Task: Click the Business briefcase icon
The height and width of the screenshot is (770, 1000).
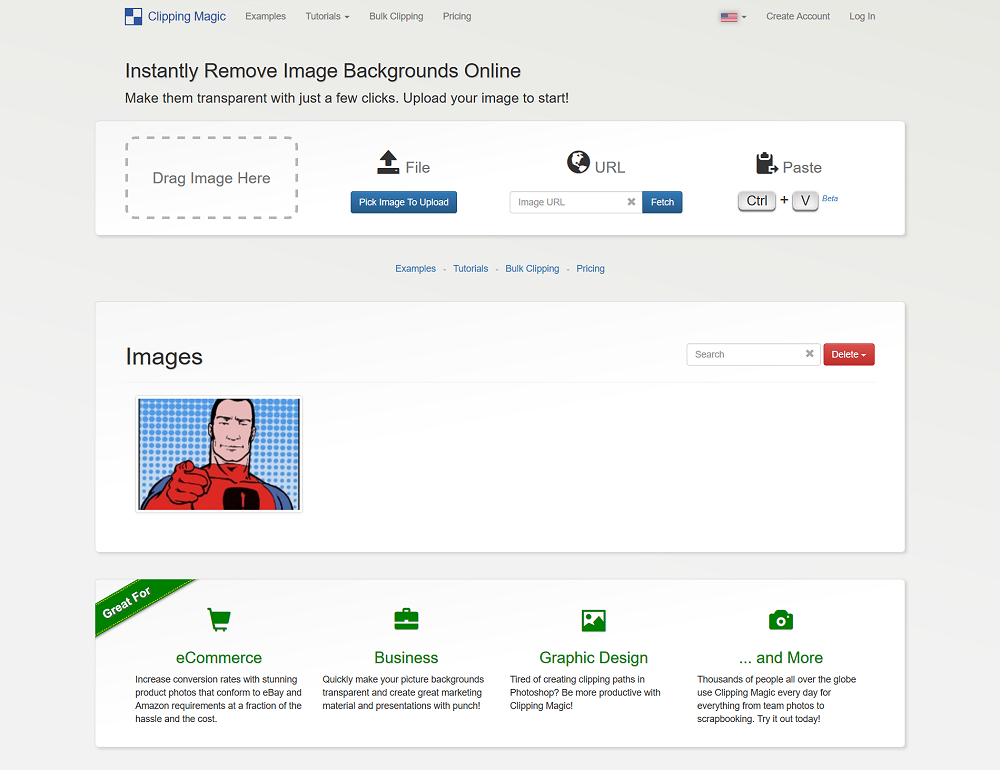Action: pos(406,619)
